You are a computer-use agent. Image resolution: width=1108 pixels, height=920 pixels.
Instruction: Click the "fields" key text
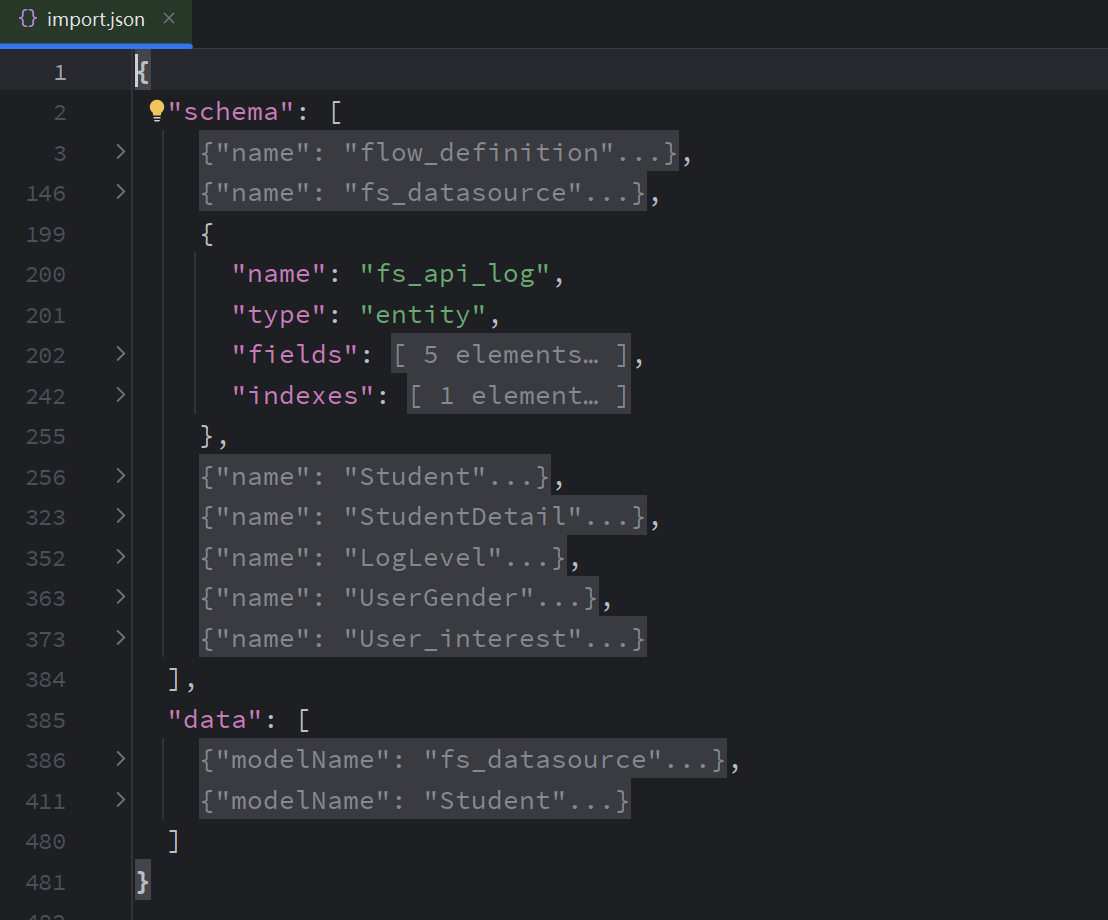pos(295,354)
